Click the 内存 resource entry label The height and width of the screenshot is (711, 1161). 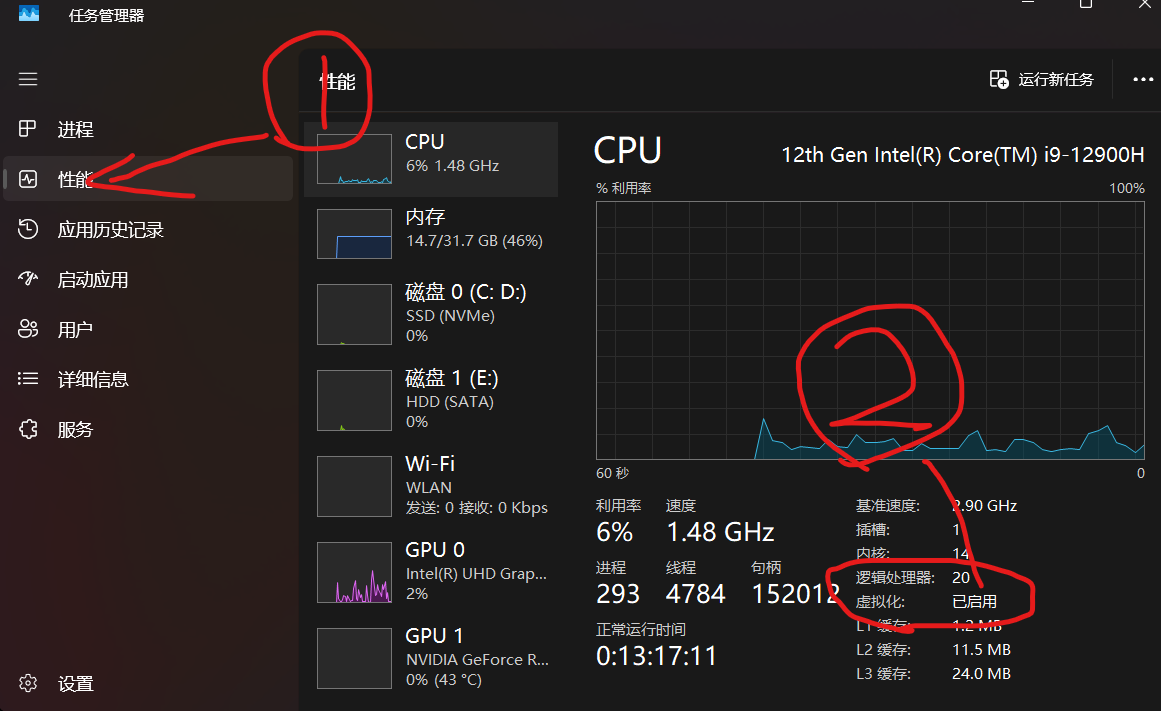click(x=425, y=216)
